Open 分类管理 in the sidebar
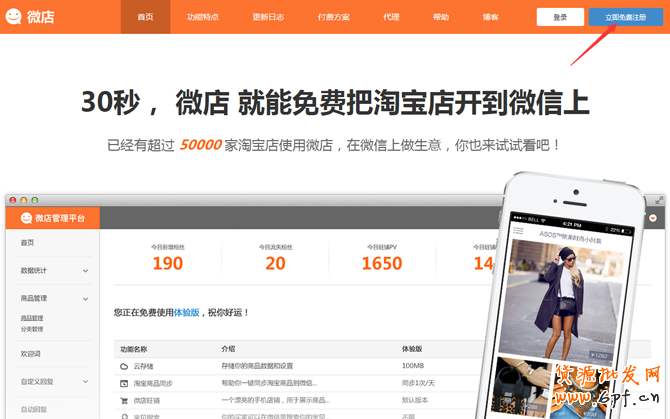670x419 pixels. click(32, 329)
